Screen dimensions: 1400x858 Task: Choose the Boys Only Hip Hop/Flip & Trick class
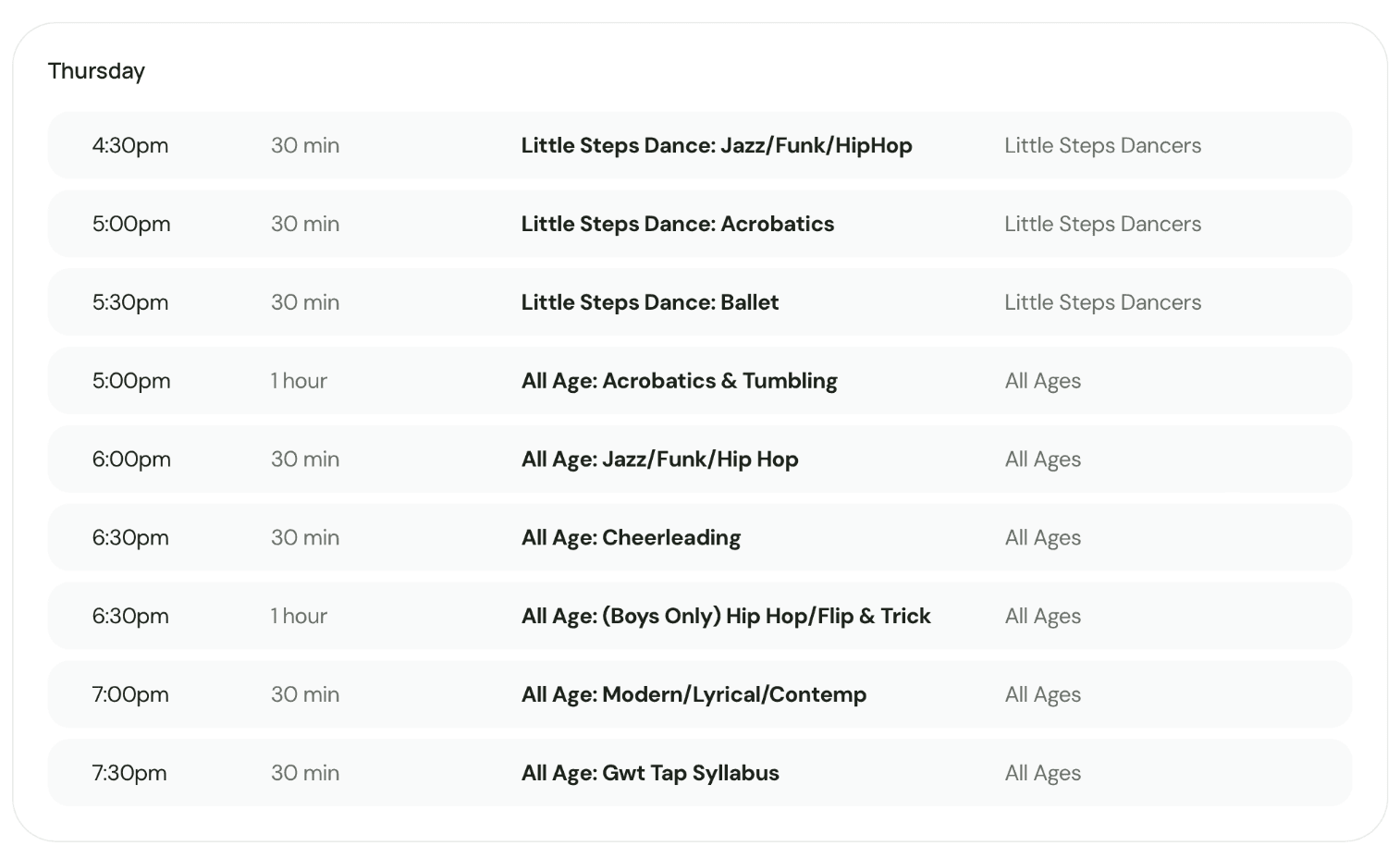point(725,616)
